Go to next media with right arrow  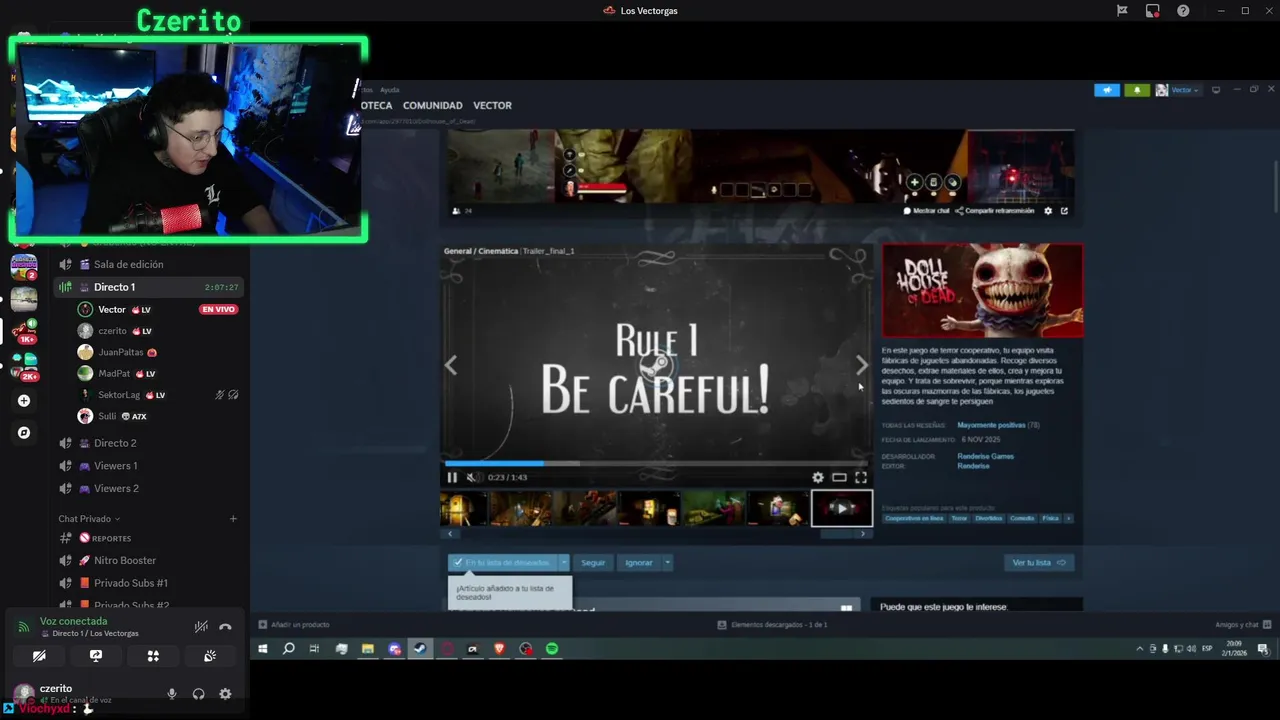pos(862,365)
